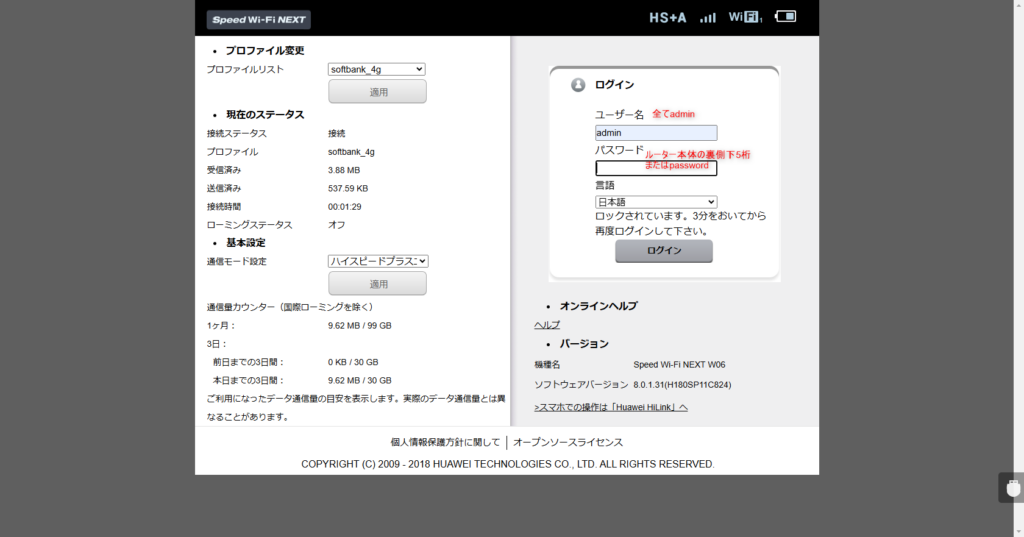
Task: Open the 言語 dropdown set to 日本語
Action: click(656, 202)
